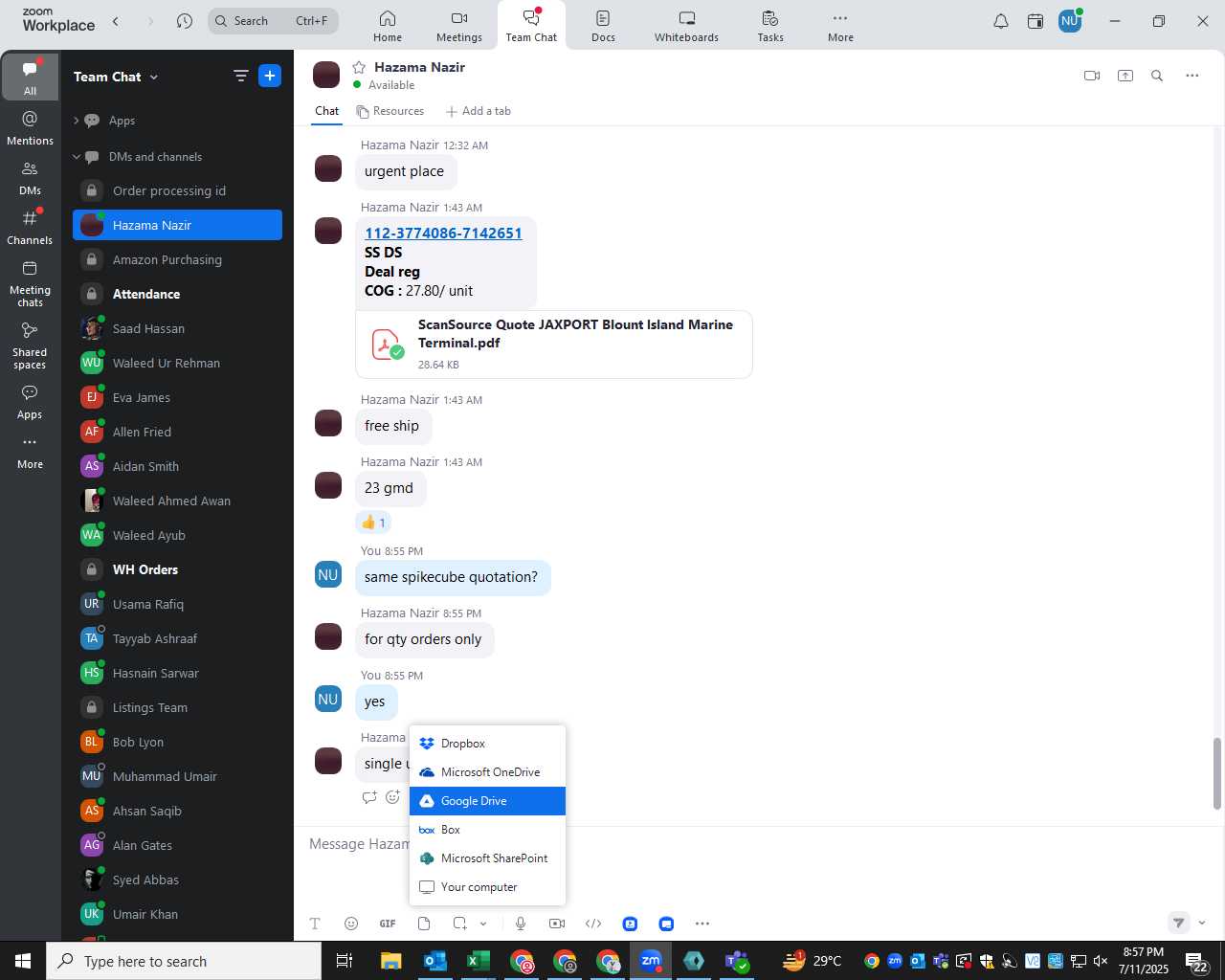Record an audio message
1225x980 pixels.
[x=521, y=924]
